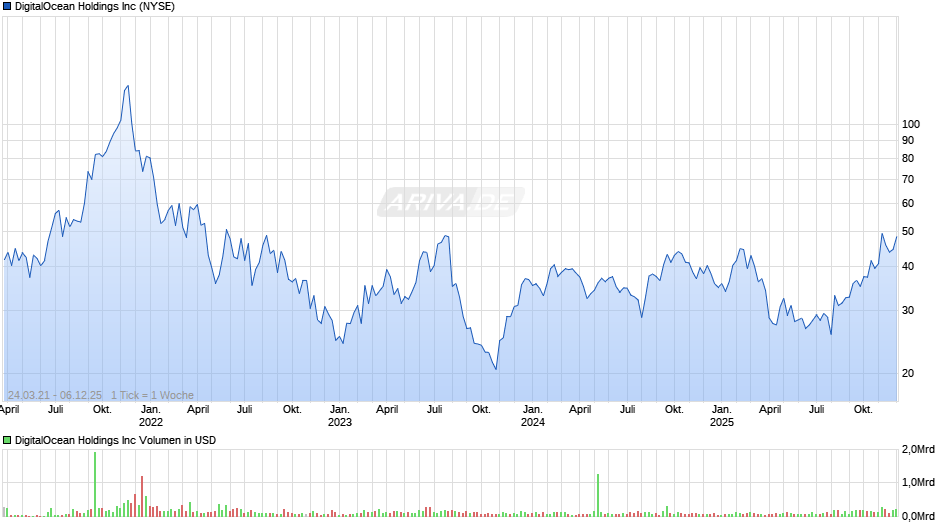Click the volume axis label '0,0Mrd'
The width and height of the screenshot is (940, 526).
[918, 516]
